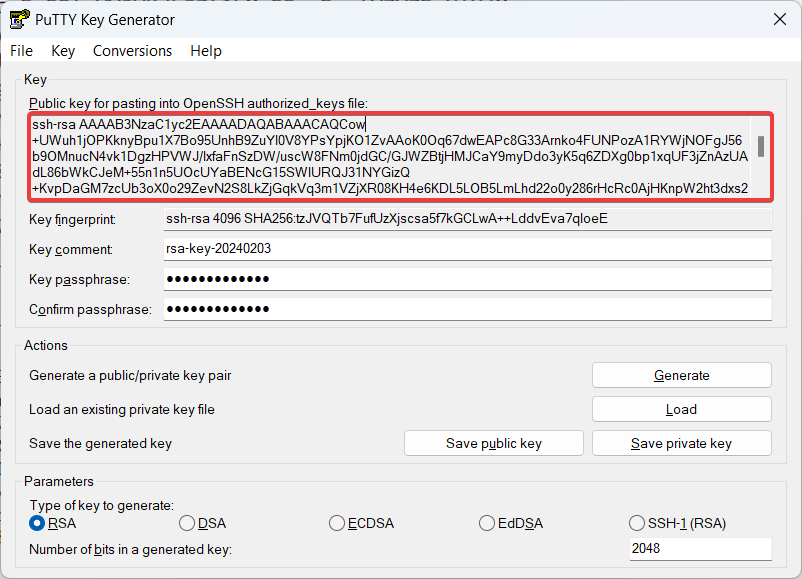Click Save public key button
This screenshot has width=802, height=579.
coord(494,443)
